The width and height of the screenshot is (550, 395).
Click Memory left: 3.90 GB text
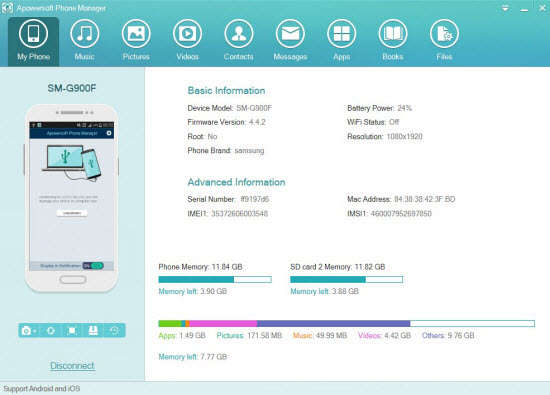193,291
